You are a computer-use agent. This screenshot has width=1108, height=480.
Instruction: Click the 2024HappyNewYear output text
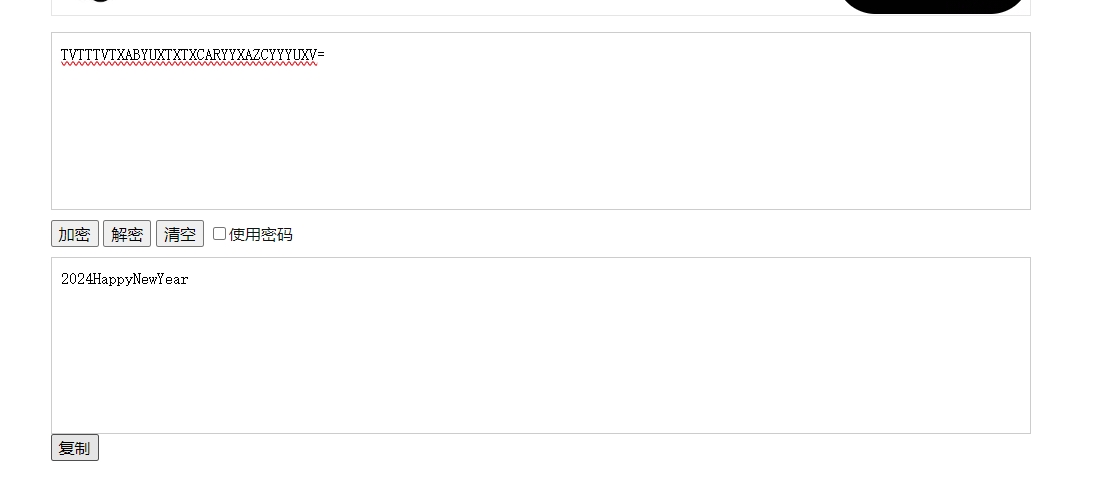point(124,279)
